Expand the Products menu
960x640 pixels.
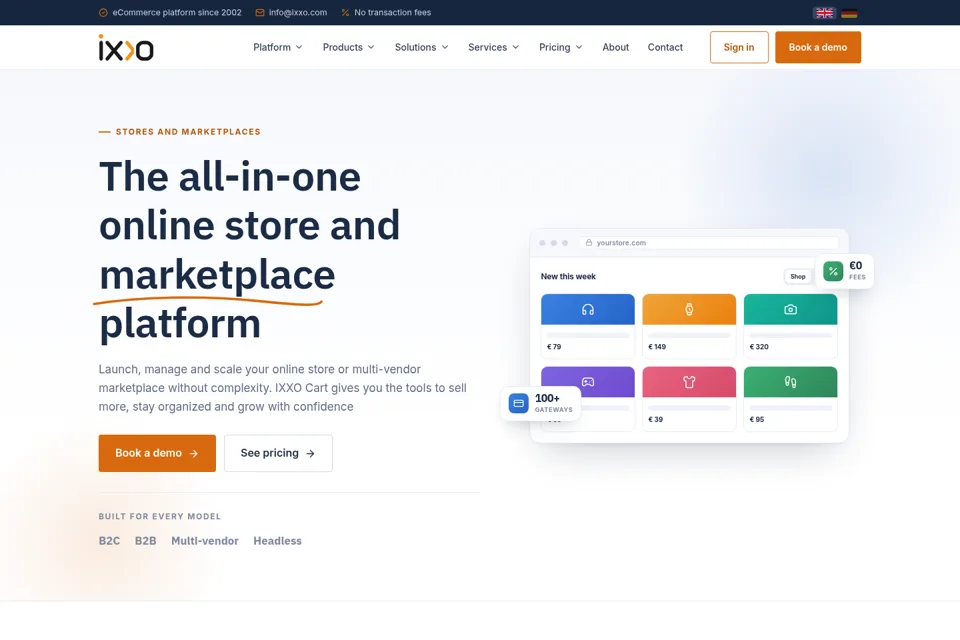pos(348,47)
